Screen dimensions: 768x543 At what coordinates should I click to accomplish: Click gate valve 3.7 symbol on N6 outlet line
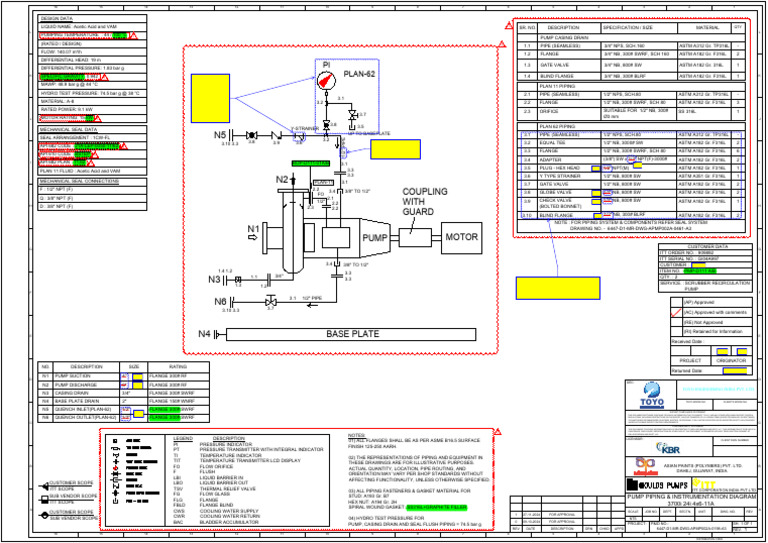click(x=270, y=301)
